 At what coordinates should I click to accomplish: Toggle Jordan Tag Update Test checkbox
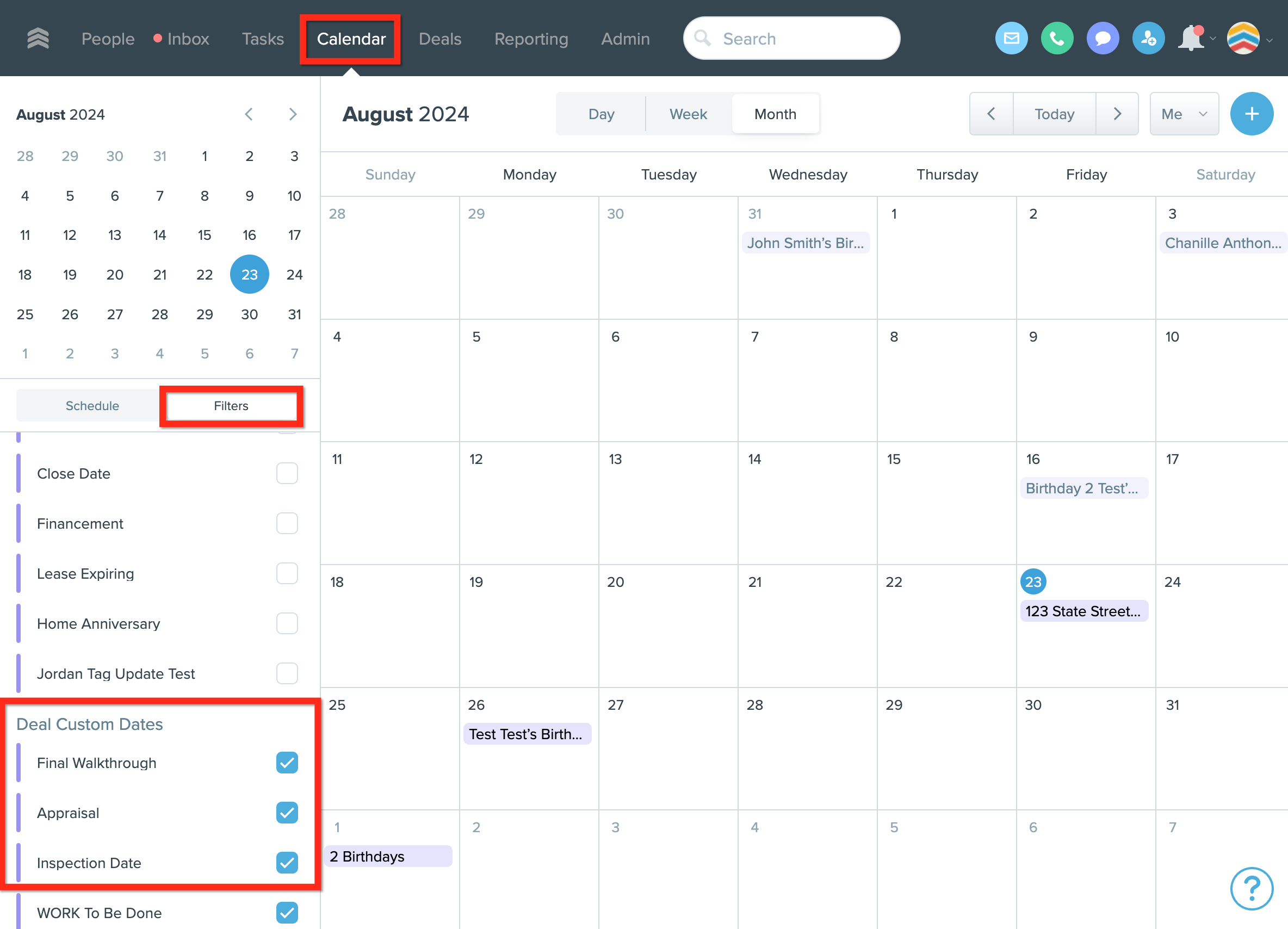(x=287, y=673)
